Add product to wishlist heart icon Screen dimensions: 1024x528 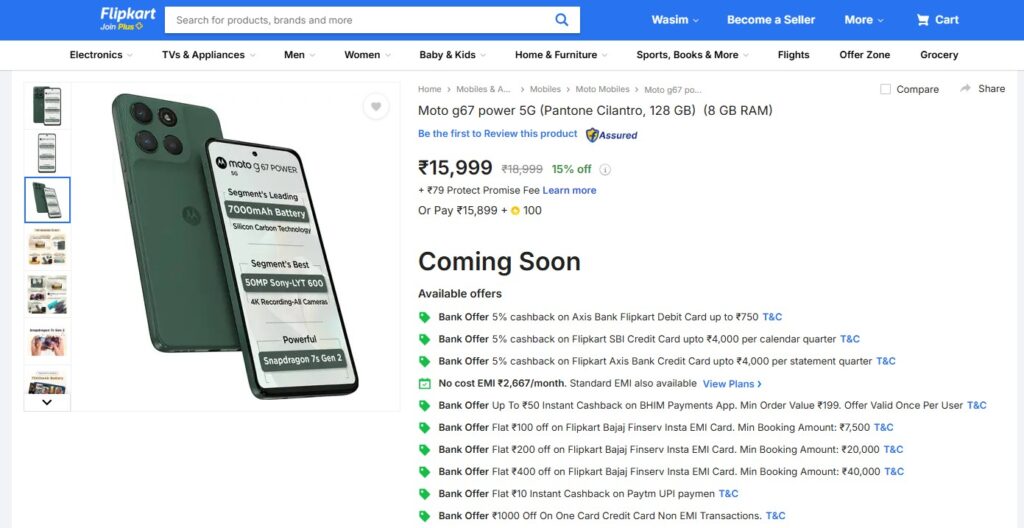(376, 107)
